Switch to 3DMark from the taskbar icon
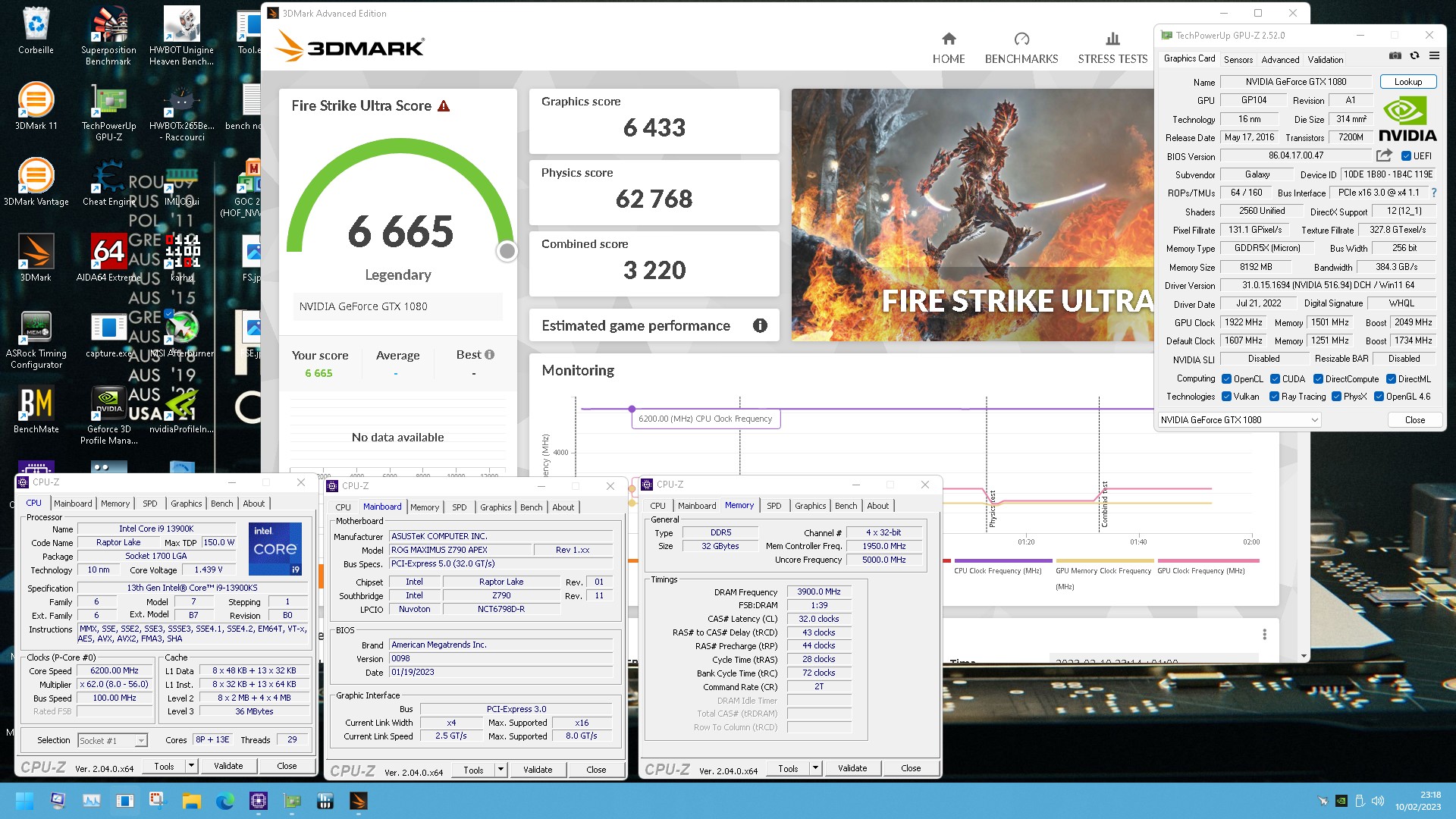This screenshot has height=819, width=1456. (x=359, y=801)
